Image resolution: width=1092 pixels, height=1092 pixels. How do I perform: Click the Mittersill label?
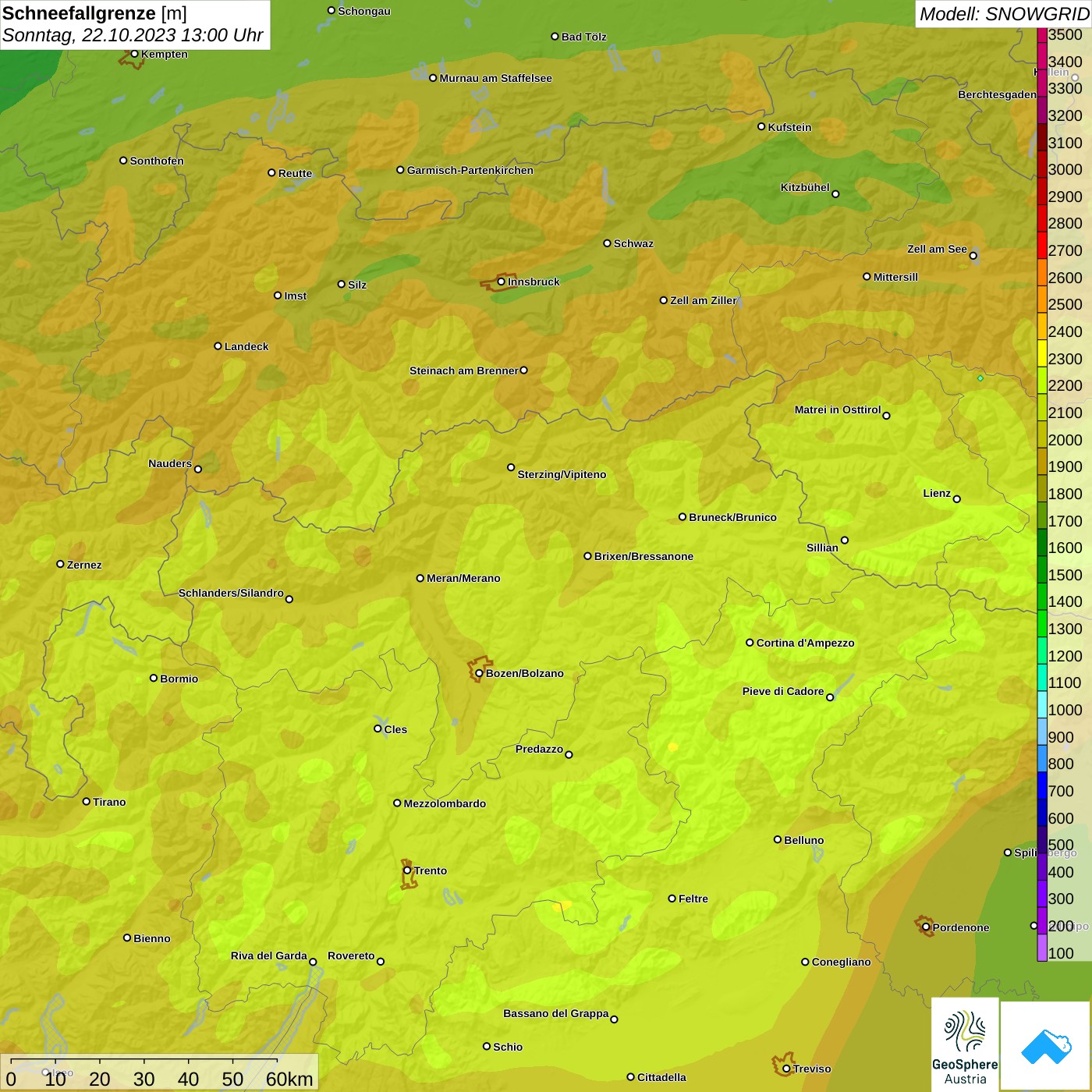(x=895, y=277)
